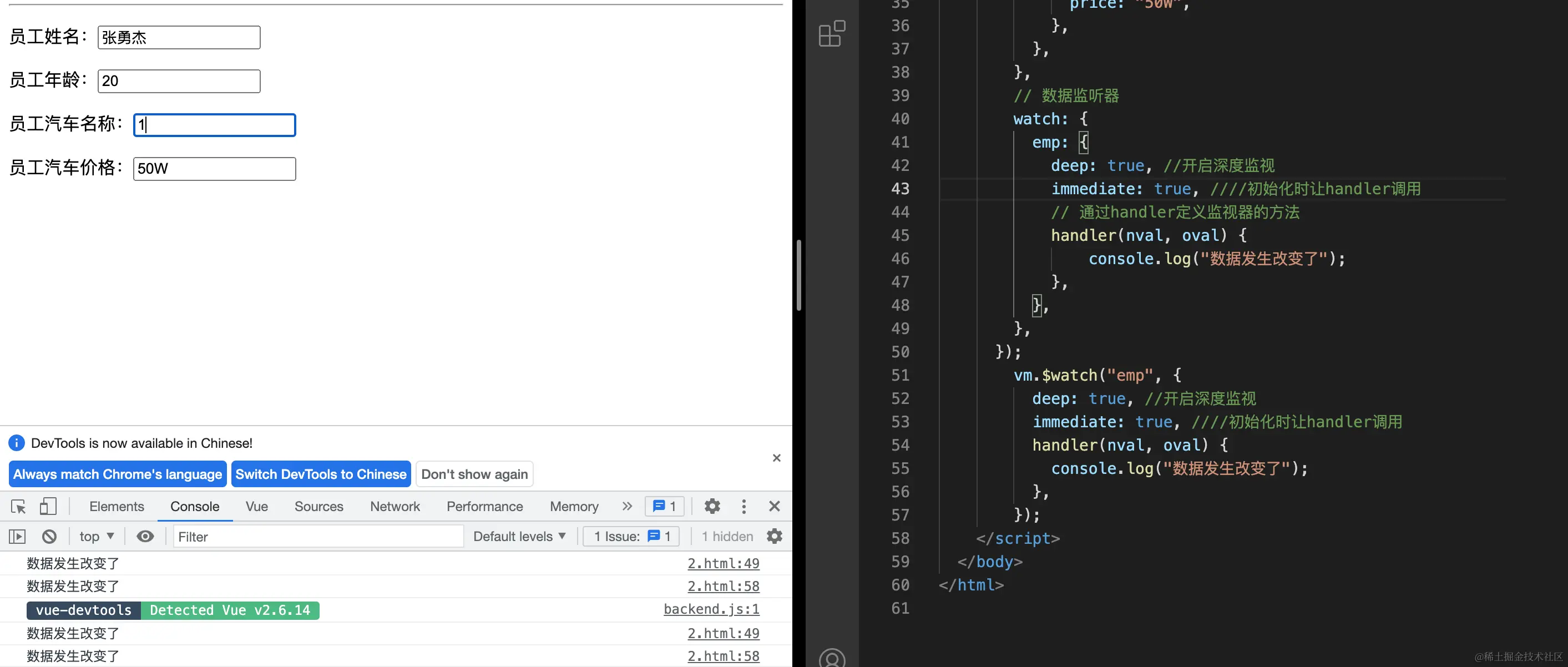Click the console Filter input field
The image size is (1568, 667).
(x=318, y=536)
